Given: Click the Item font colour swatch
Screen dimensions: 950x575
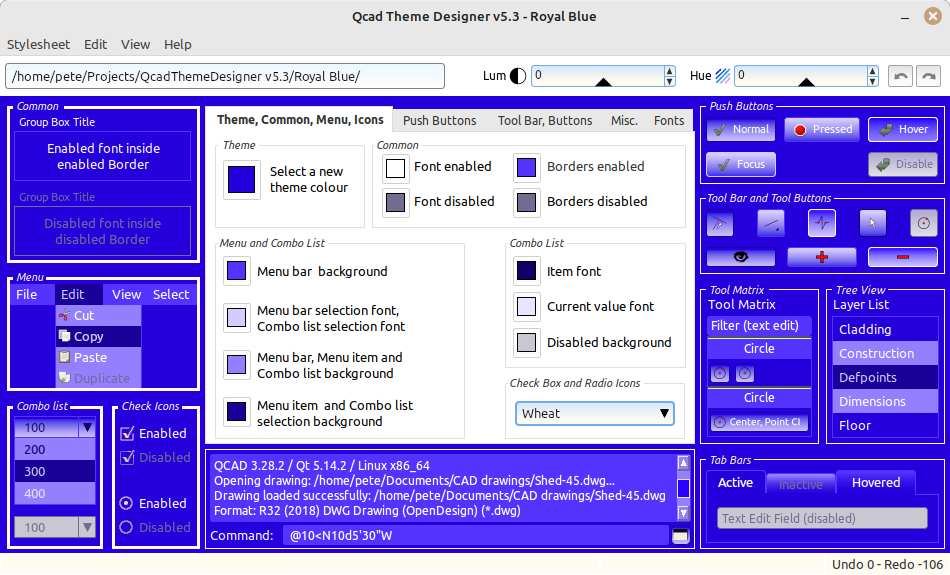Looking at the screenshot, I should (526, 271).
